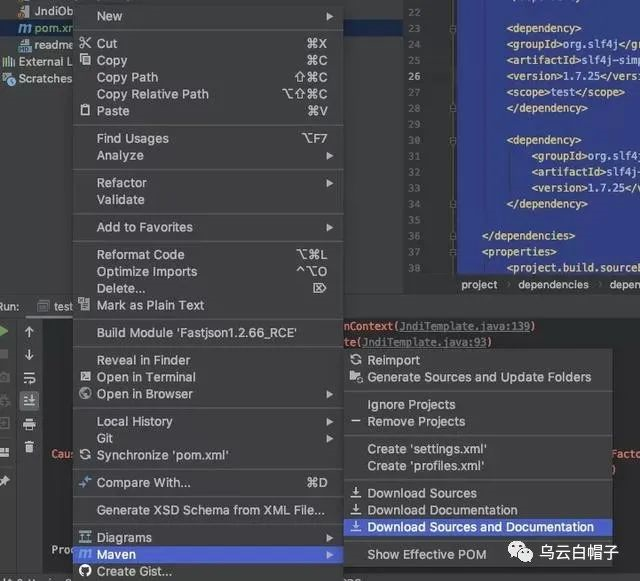Click the Download Sources arrow icon
Image resolution: width=640 pixels, height=581 pixels.
(x=356, y=492)
